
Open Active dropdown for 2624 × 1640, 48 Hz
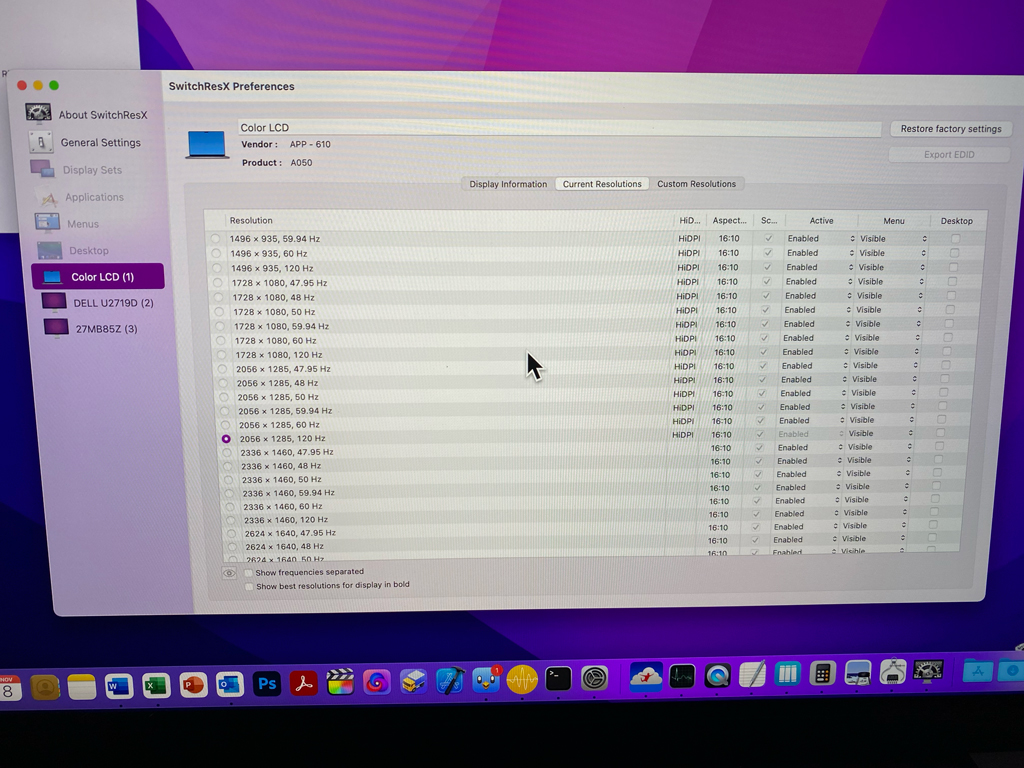[x=805, y=539]
